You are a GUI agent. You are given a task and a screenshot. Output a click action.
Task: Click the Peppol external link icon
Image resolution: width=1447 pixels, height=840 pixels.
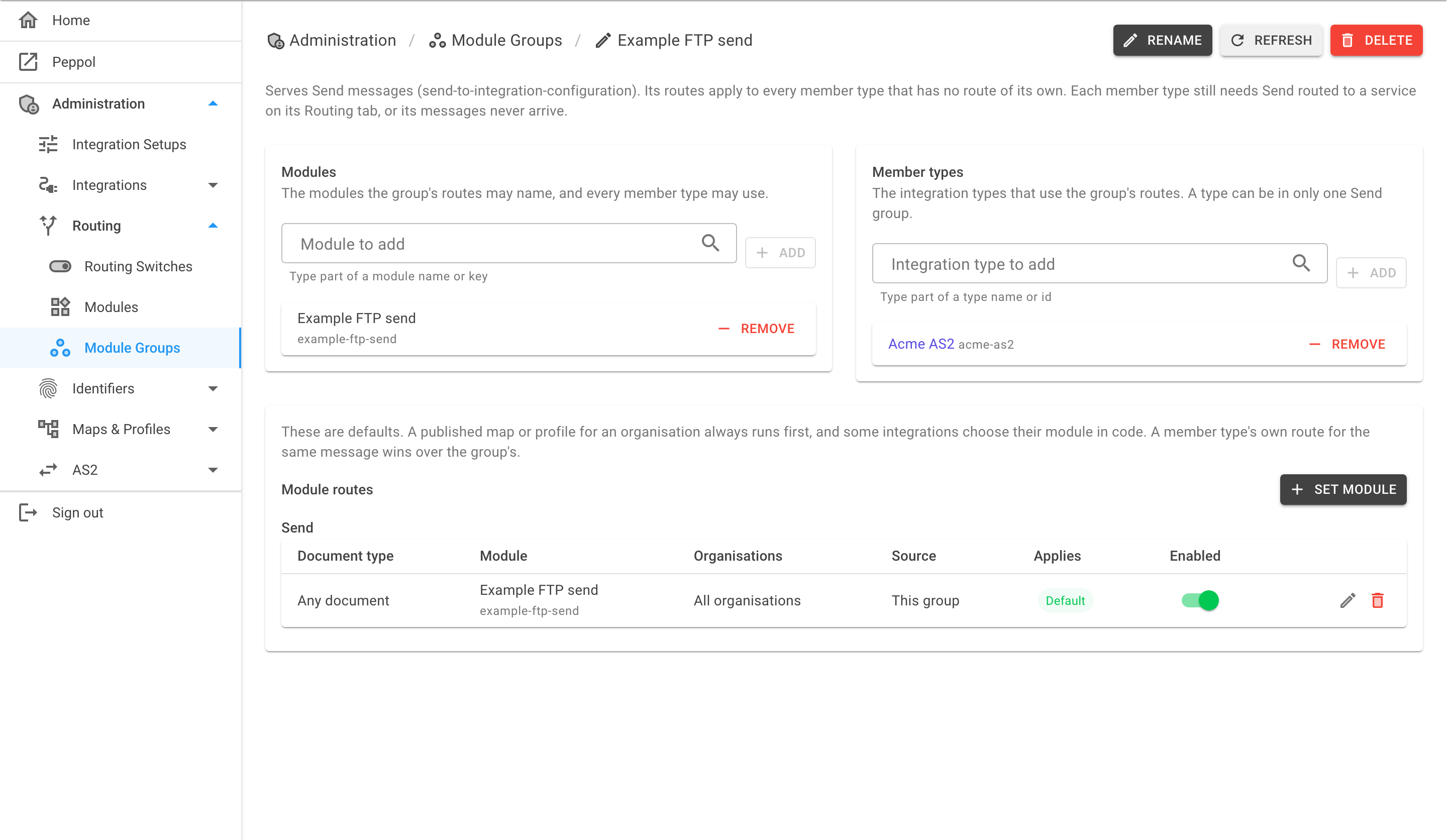click(28, 61)
